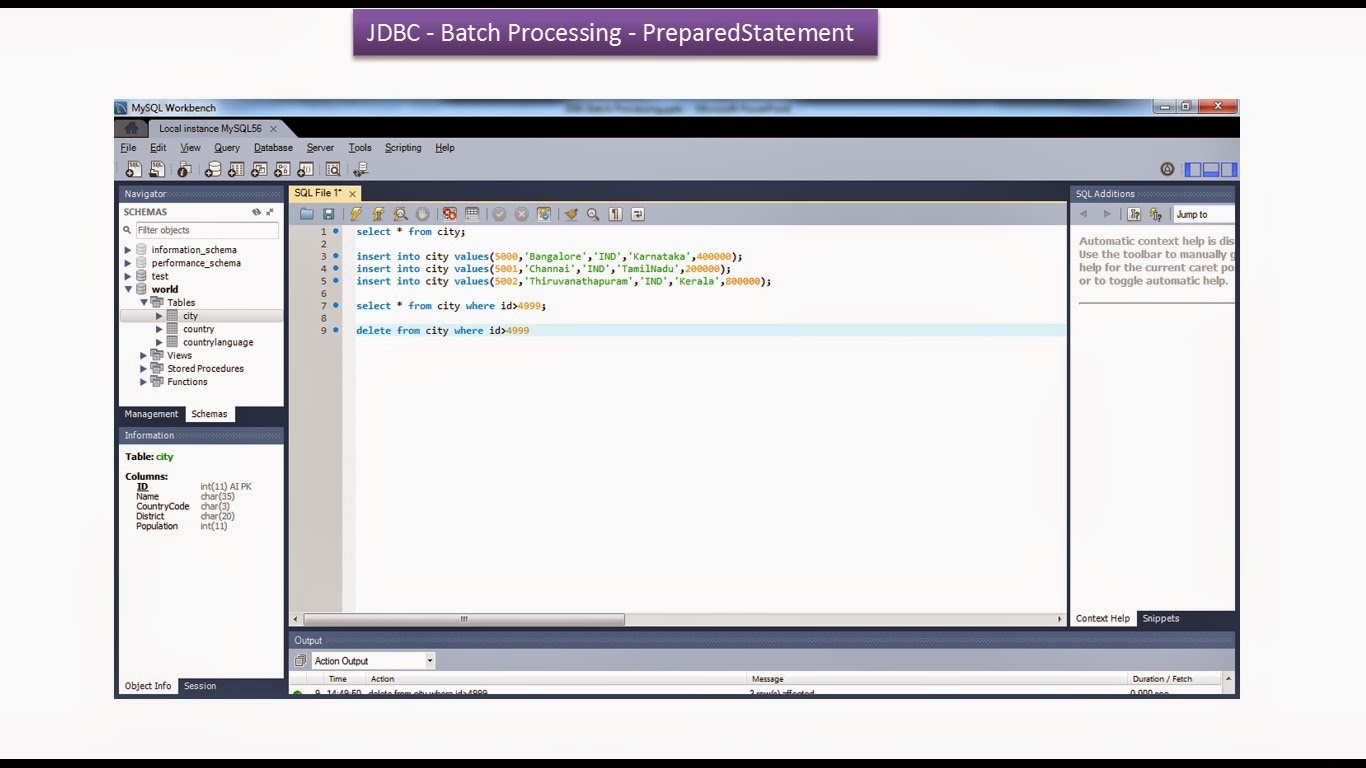Toggle the right sidebar visibility
1366x768 pixels.
click(1229, 170)
